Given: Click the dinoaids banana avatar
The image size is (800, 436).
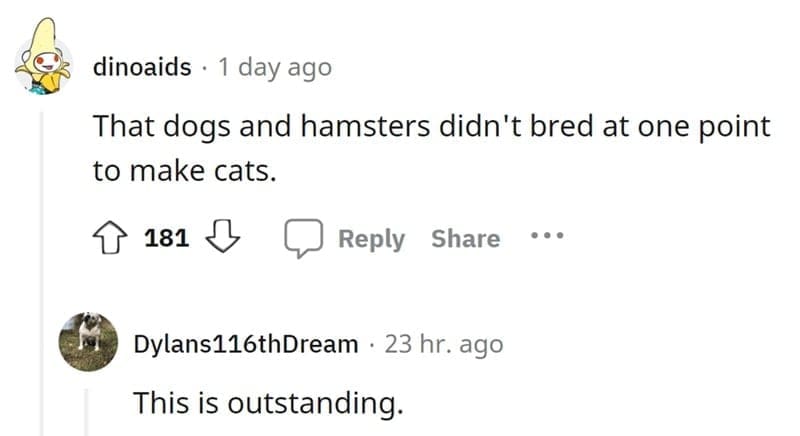Looking at the screenshot, I should [x=41, y=67].
